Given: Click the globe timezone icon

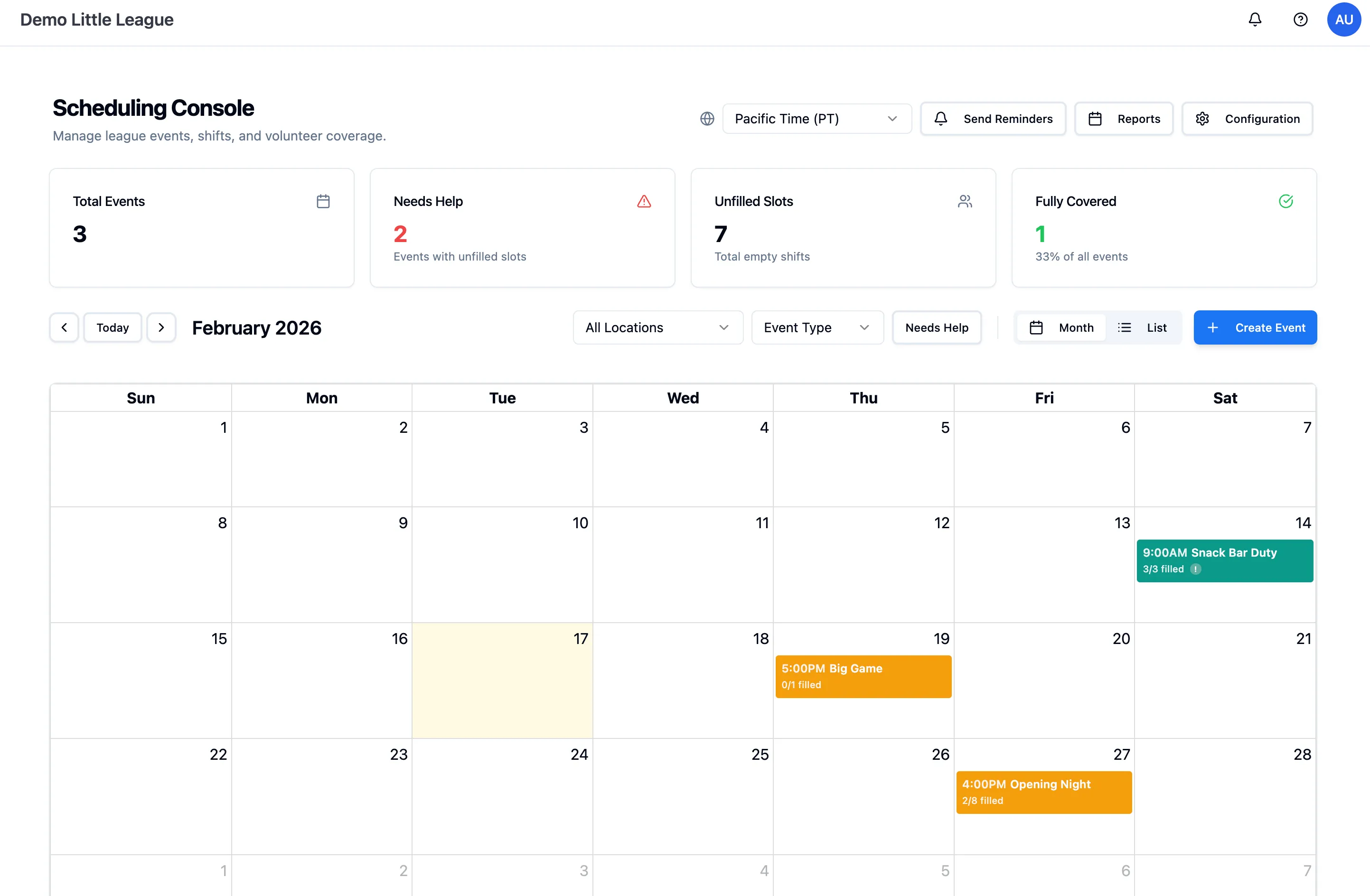Looking at the screenshot, I should [707, 119].
